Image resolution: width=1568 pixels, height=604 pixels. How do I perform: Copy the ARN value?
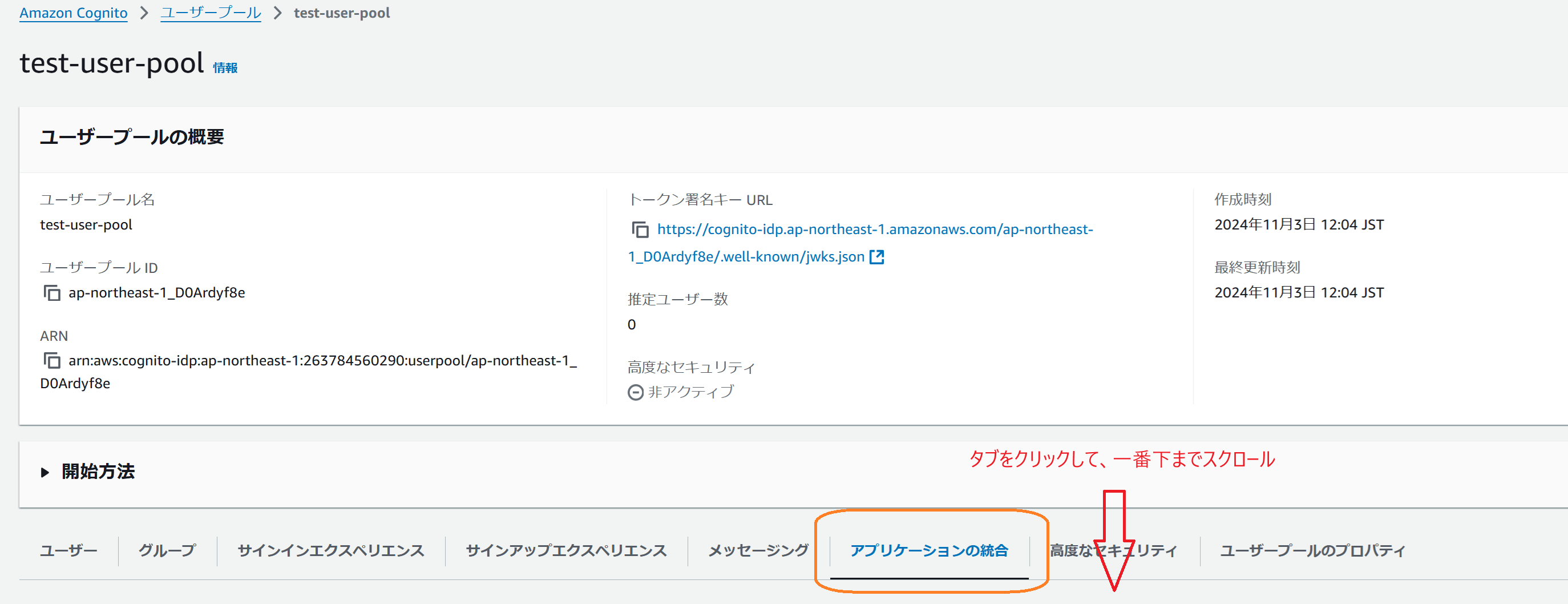pos(51,360)
